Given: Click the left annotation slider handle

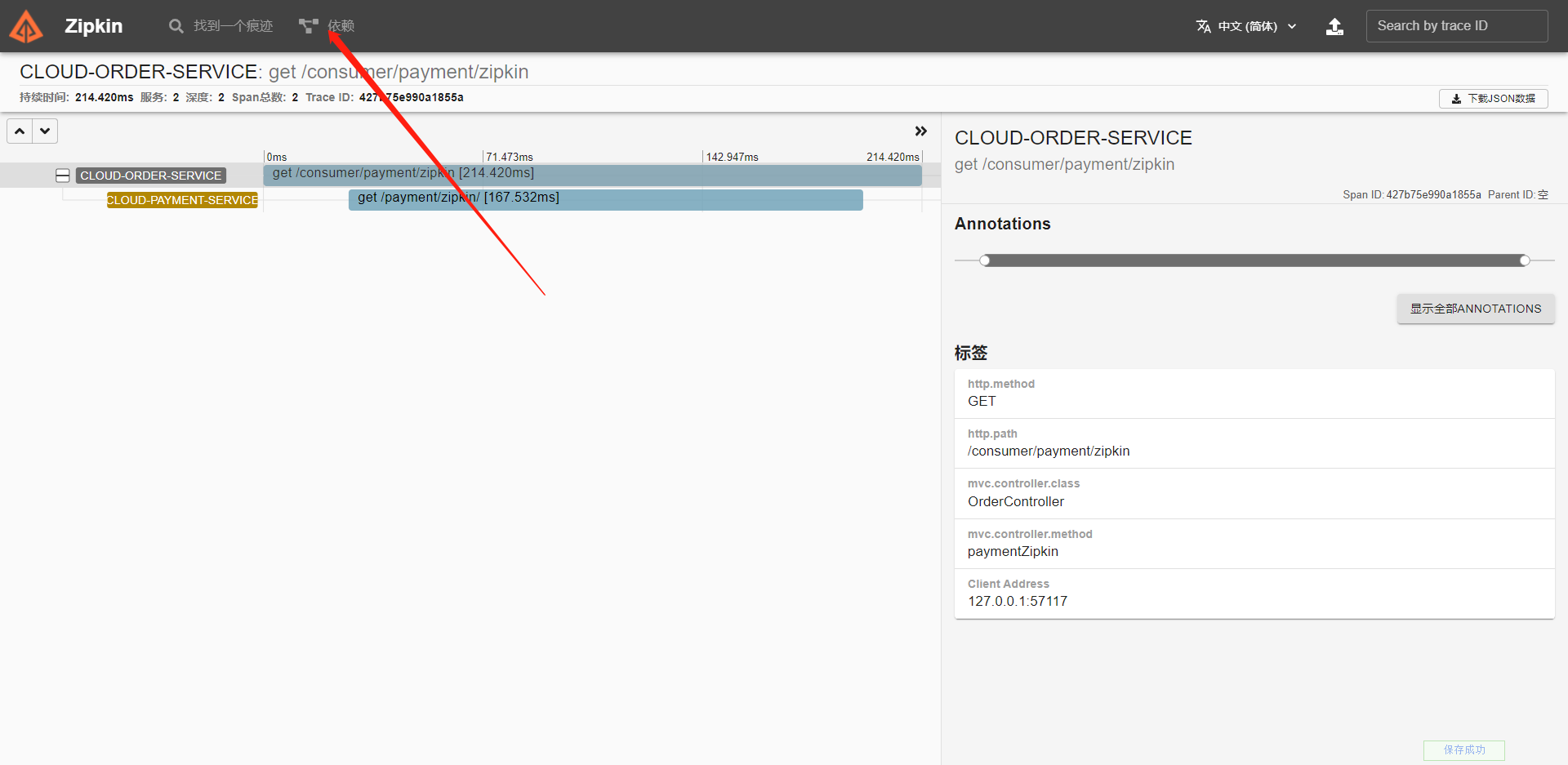Looking at the screenshot, I should click(x=985, y=260).
